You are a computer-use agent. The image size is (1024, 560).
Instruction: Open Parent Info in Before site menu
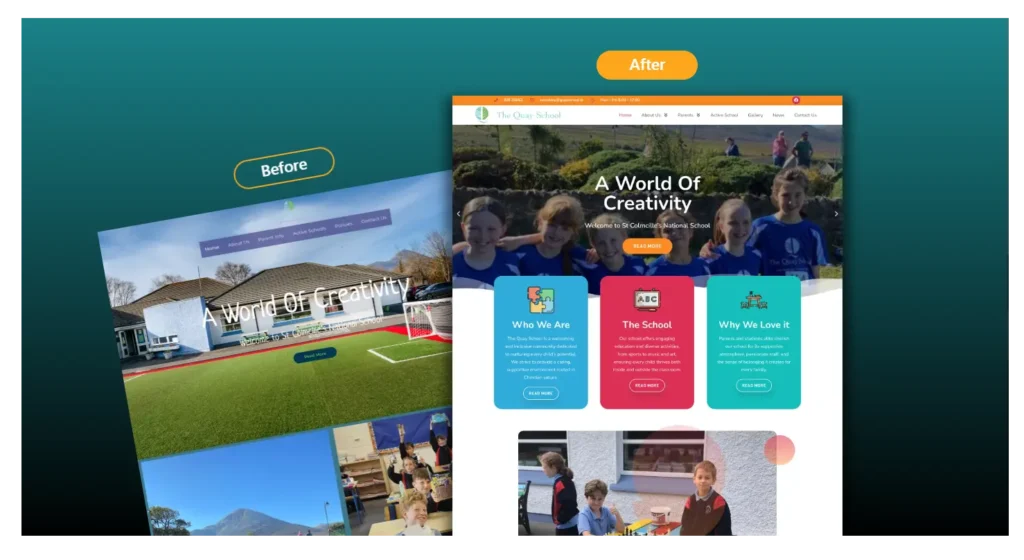coord(270,237)
